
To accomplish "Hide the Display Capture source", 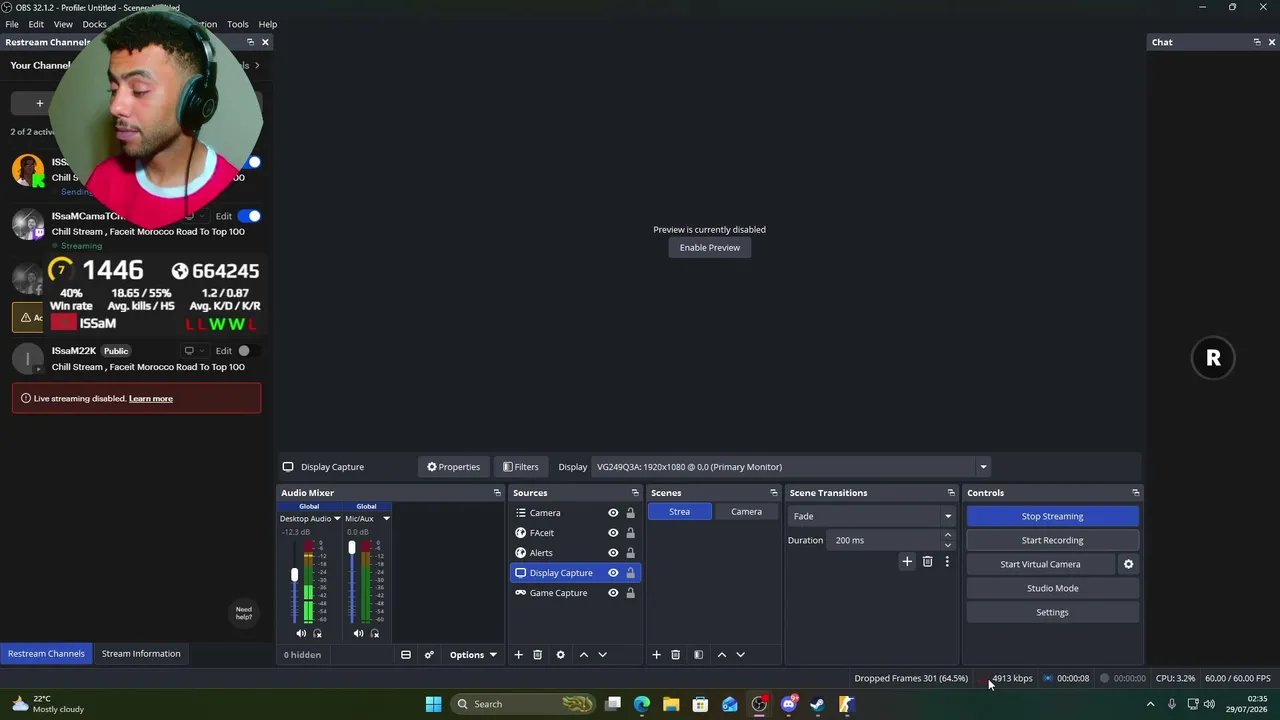I will 613,573.
